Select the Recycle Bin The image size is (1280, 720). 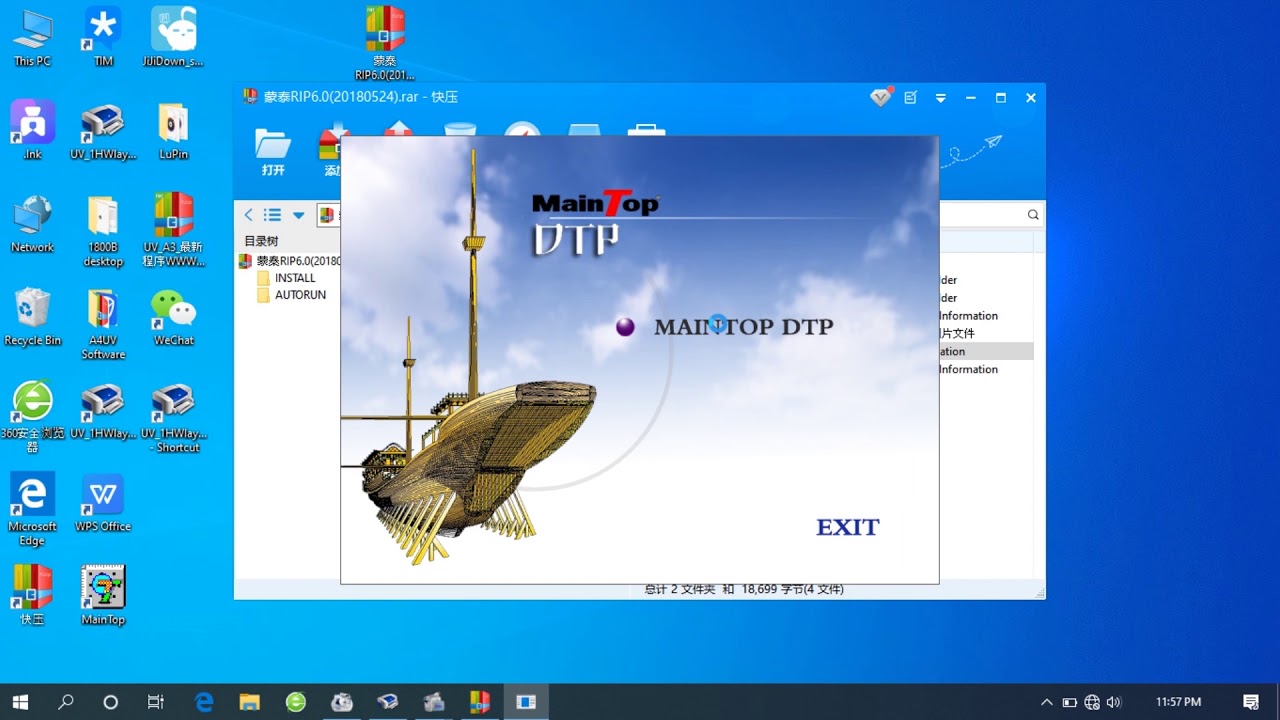32,317
